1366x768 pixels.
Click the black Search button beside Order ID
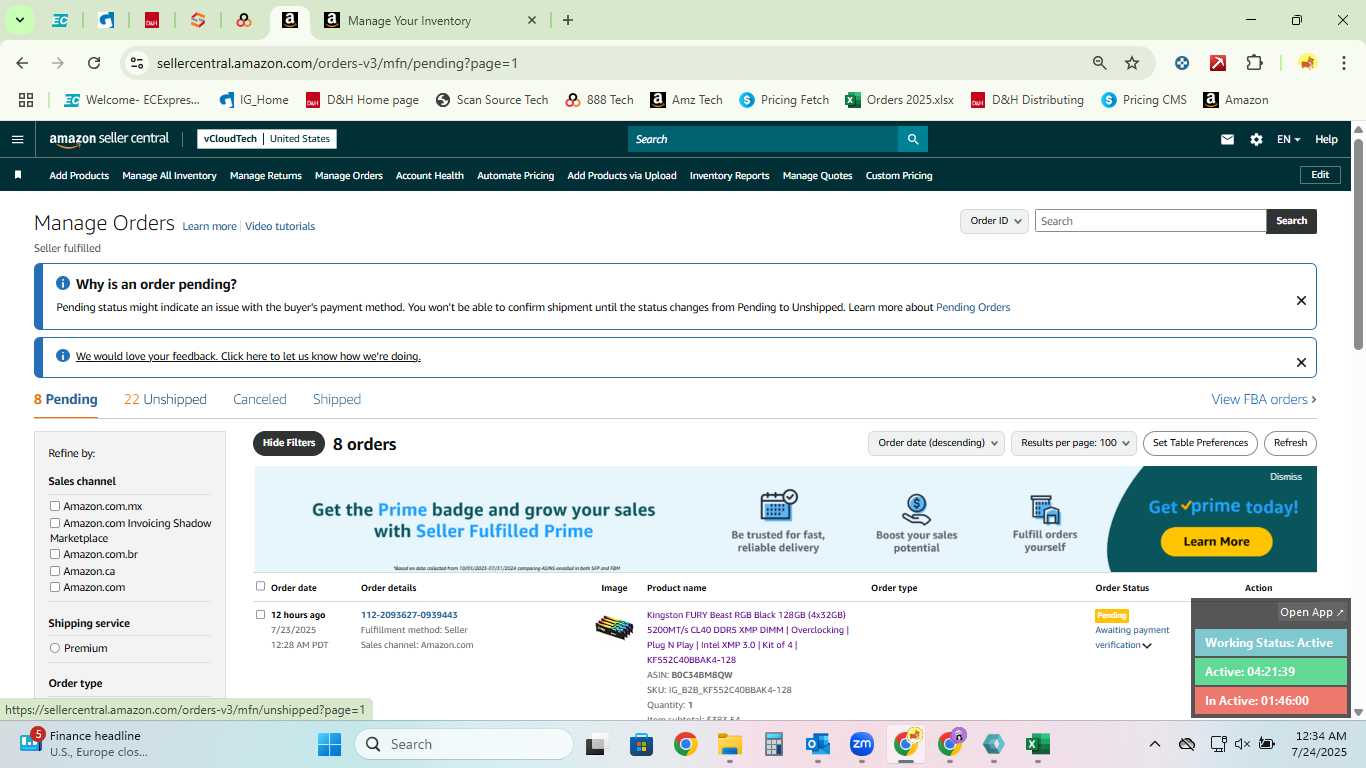[x=1291, y=221]
